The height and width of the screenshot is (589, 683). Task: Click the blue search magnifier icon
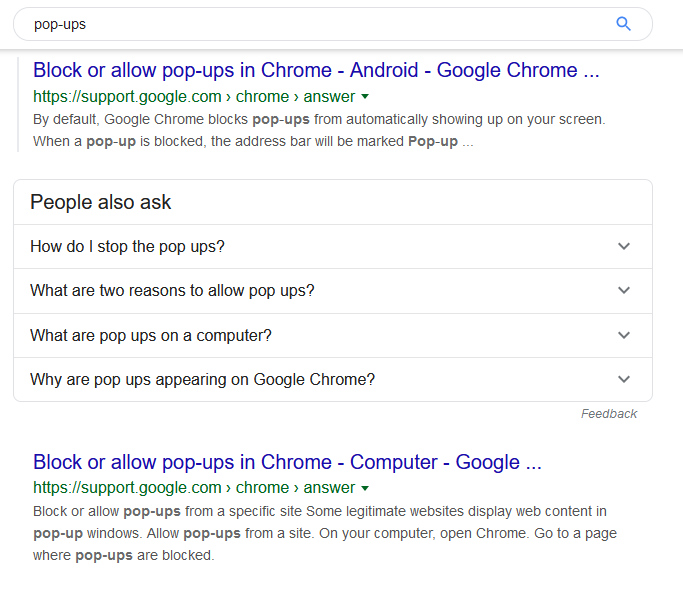tap(624, 24)
